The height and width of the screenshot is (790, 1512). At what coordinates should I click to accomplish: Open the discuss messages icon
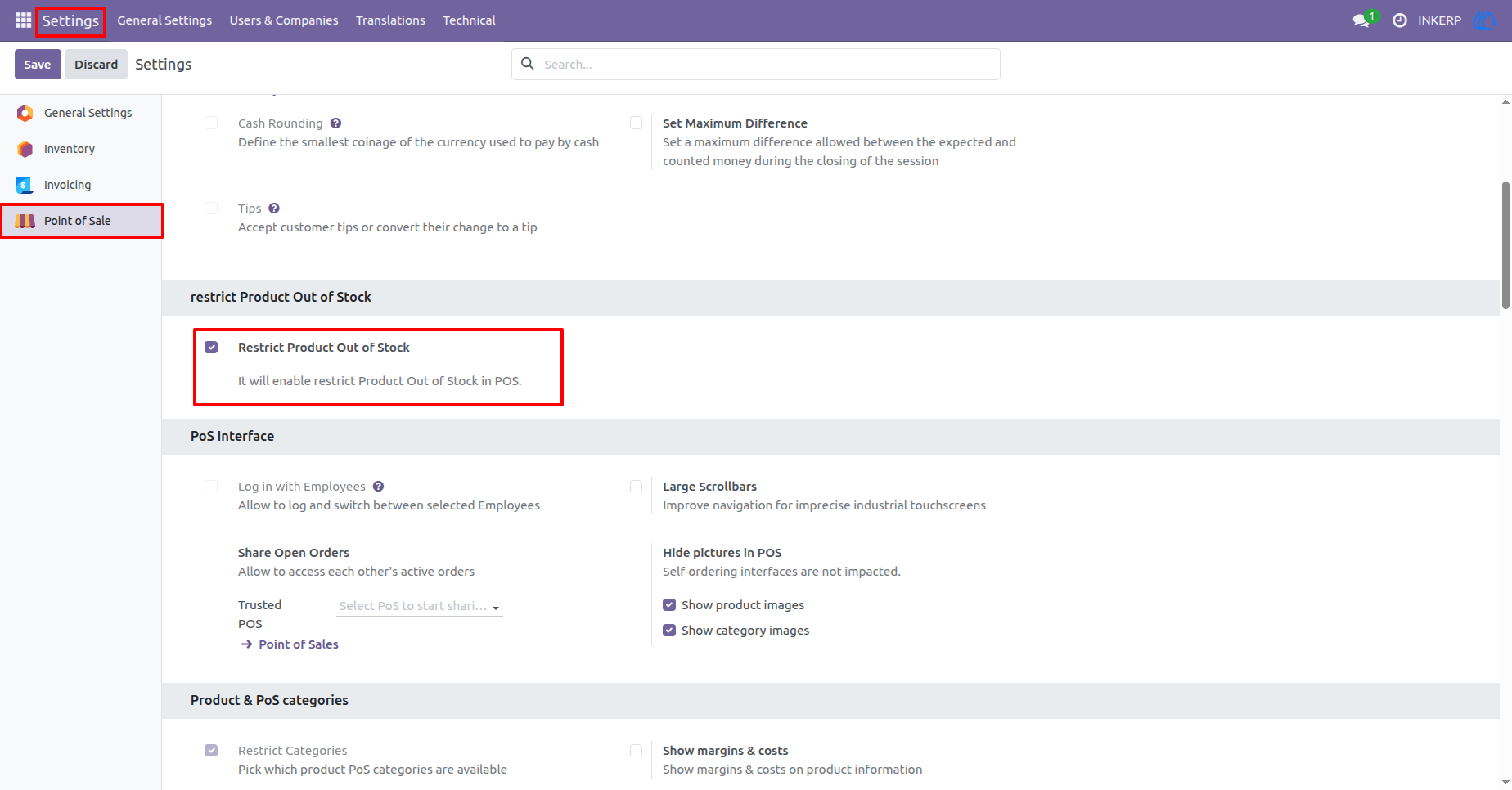click(x=1361, y=20)
